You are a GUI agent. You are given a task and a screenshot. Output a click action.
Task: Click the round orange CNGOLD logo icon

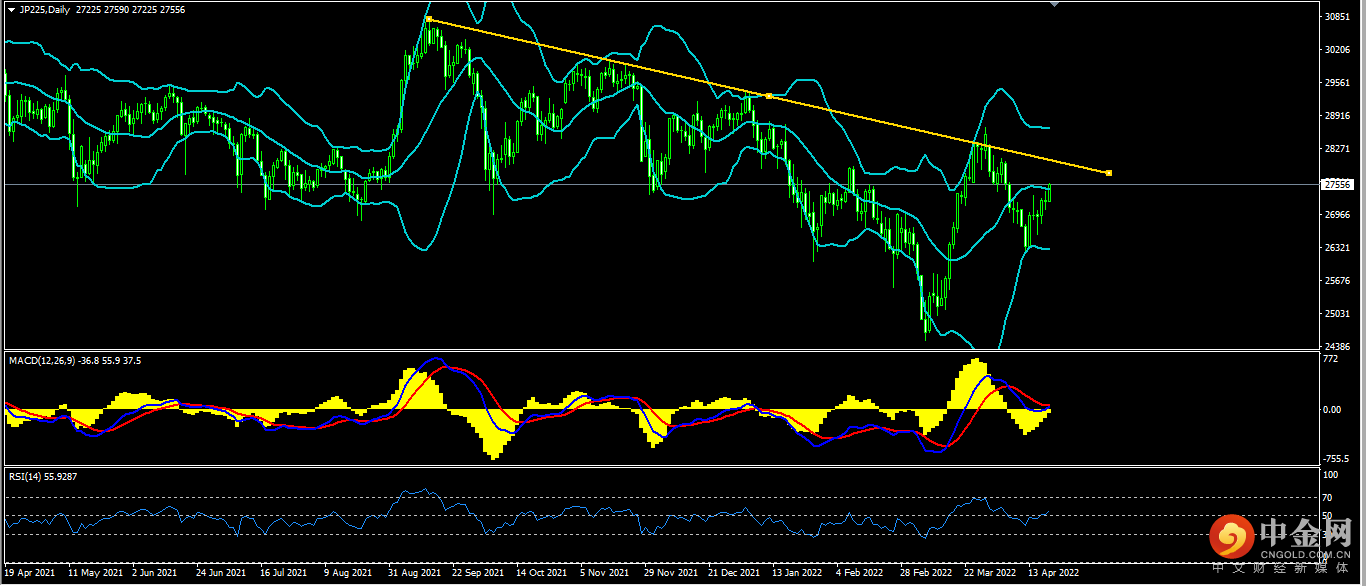(1232, 539)
